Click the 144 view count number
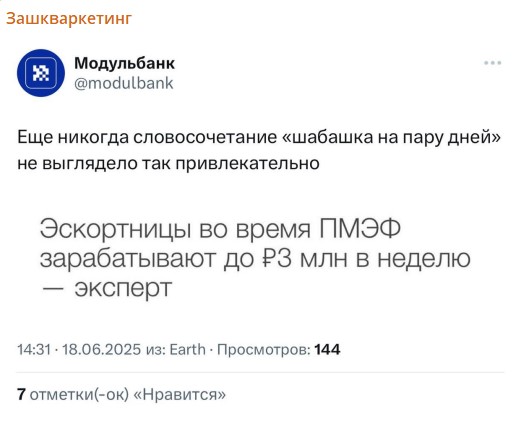 click(327, 350)
